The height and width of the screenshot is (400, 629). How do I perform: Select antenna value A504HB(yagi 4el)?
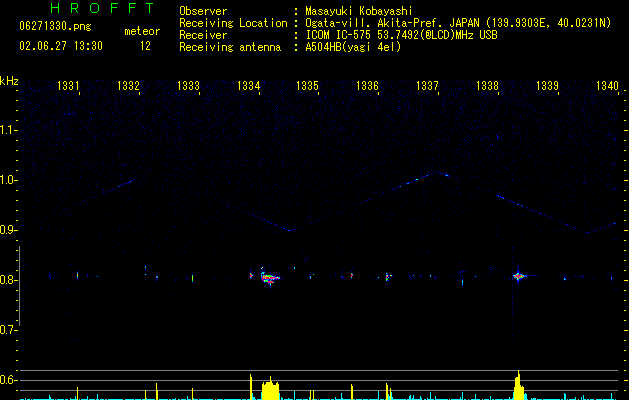pos(353,47)
